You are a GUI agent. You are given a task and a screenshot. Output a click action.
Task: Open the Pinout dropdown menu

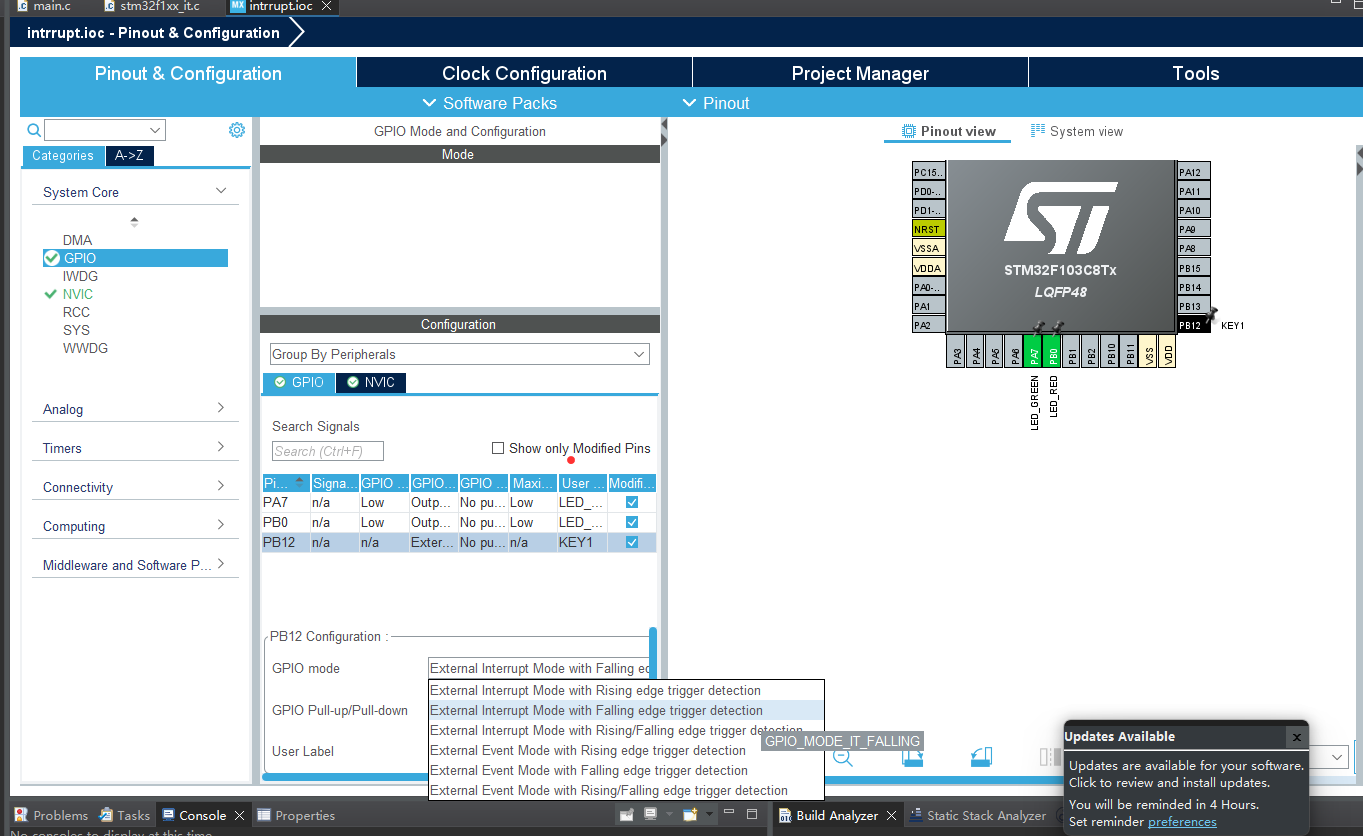(716, 103)
